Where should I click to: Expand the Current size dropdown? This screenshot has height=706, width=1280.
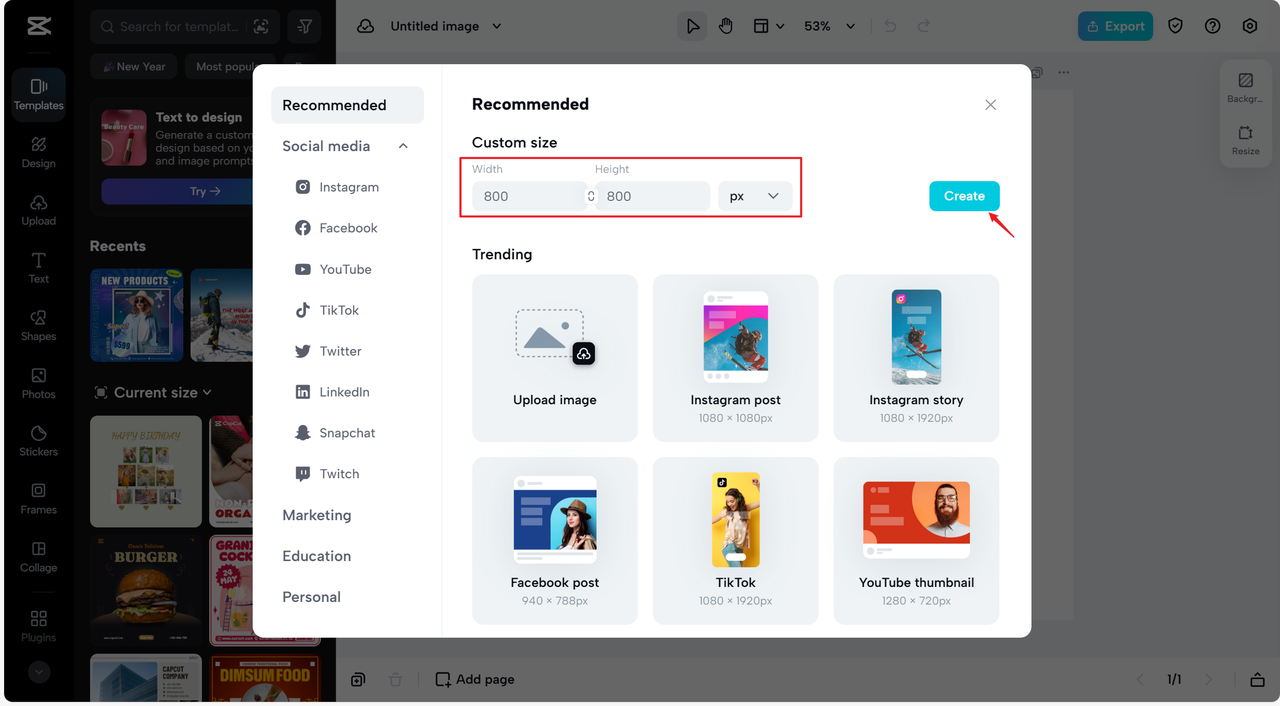coord(153,393)
